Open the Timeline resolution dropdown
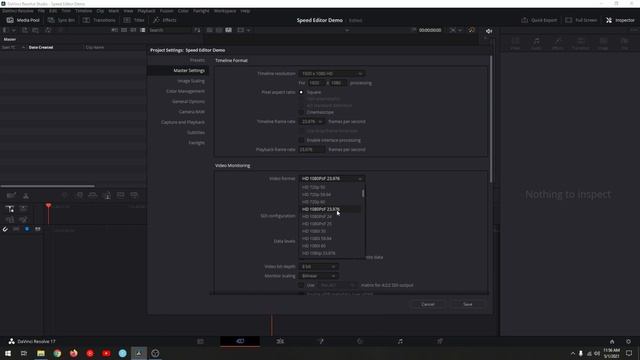The image size is (640, 360). 332,73
